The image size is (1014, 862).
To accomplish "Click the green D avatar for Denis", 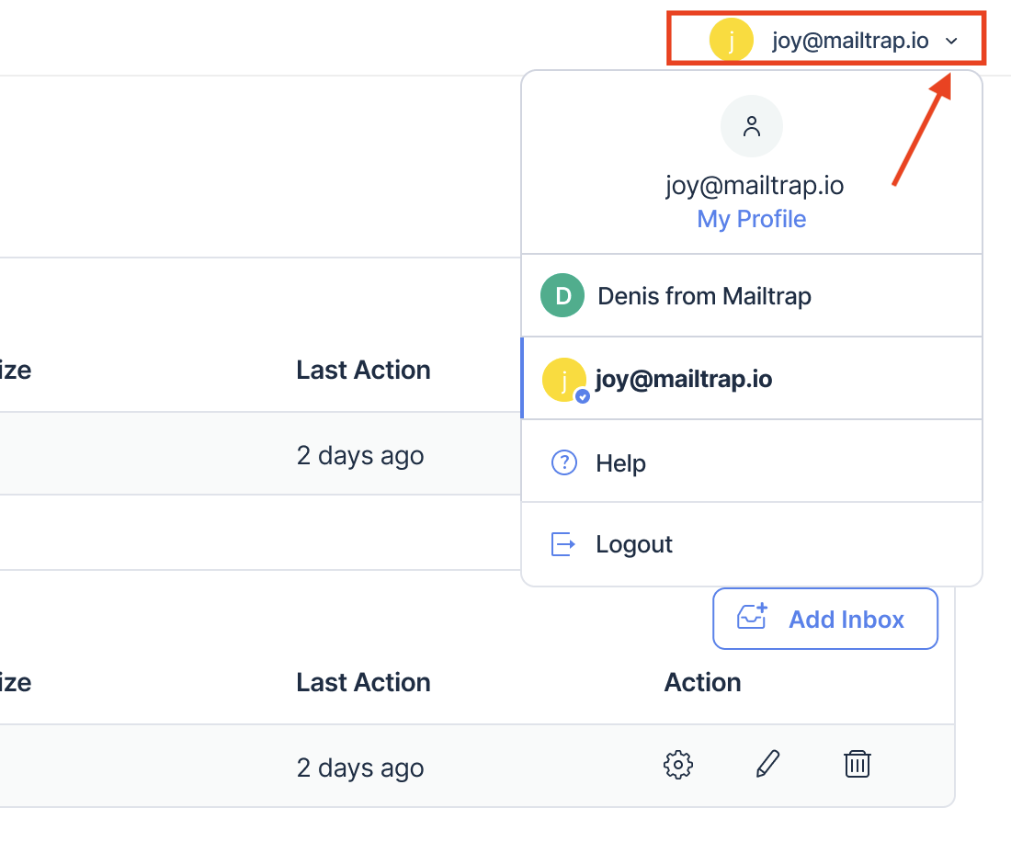I will [563, 296].
